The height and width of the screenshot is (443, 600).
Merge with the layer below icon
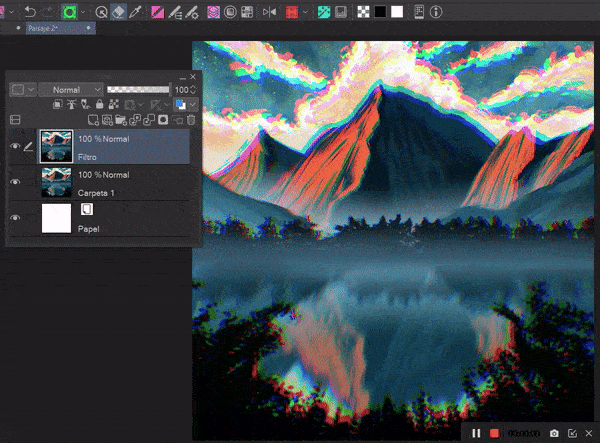[x=149, y=120]
